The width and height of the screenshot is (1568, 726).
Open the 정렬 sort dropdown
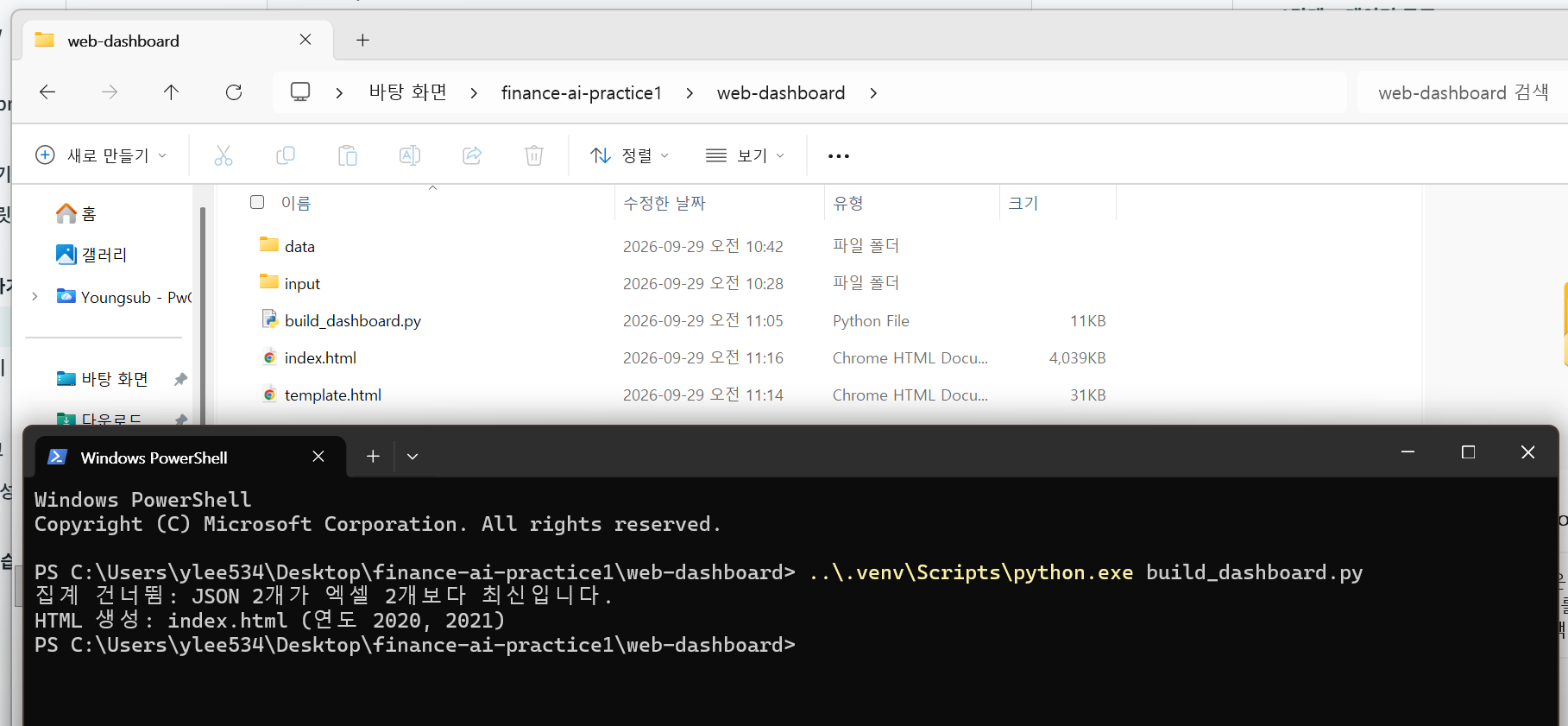[x=629, y=155]
